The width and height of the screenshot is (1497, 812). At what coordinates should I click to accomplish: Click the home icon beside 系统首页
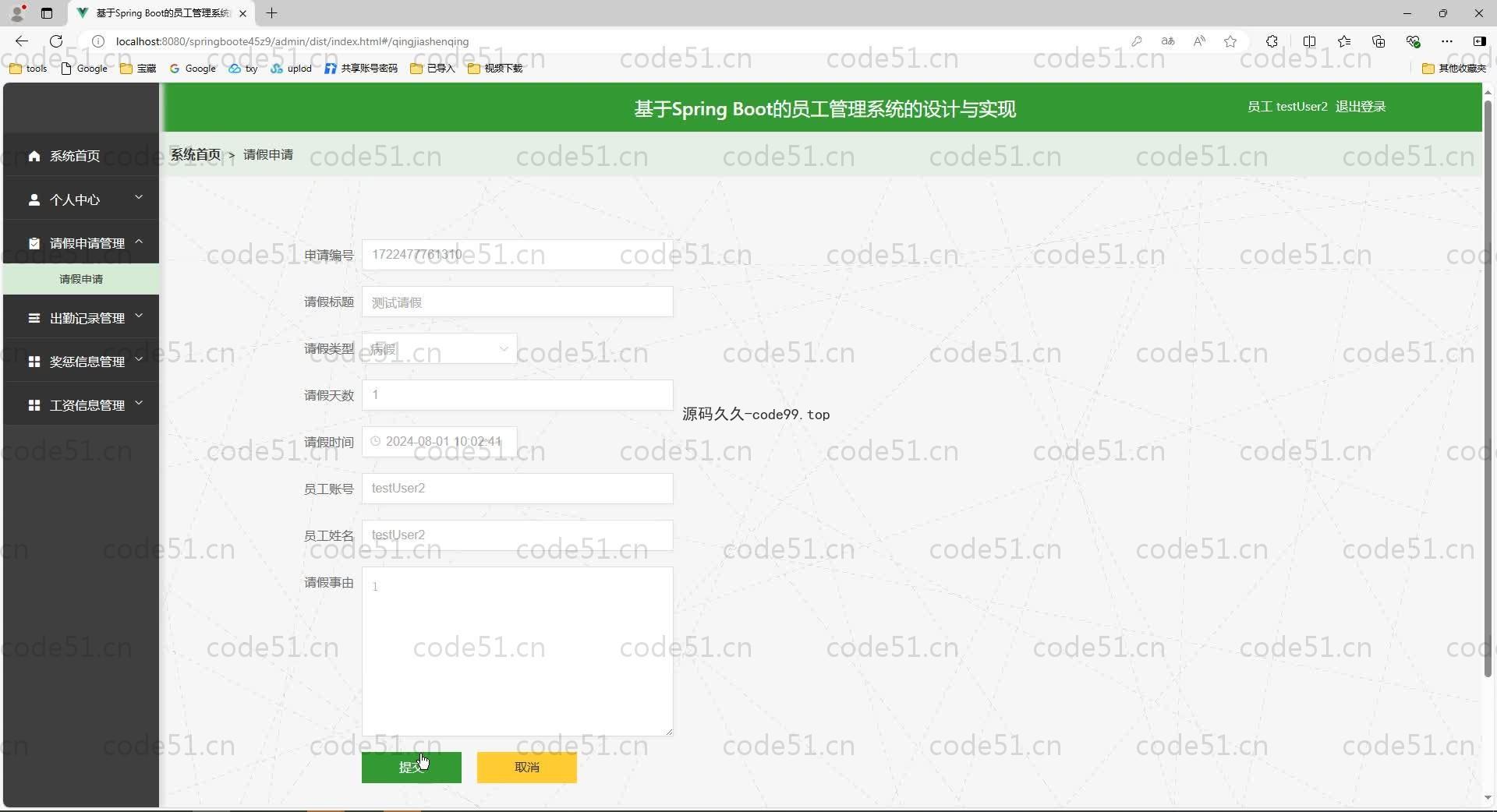click(x=34, y=156)
